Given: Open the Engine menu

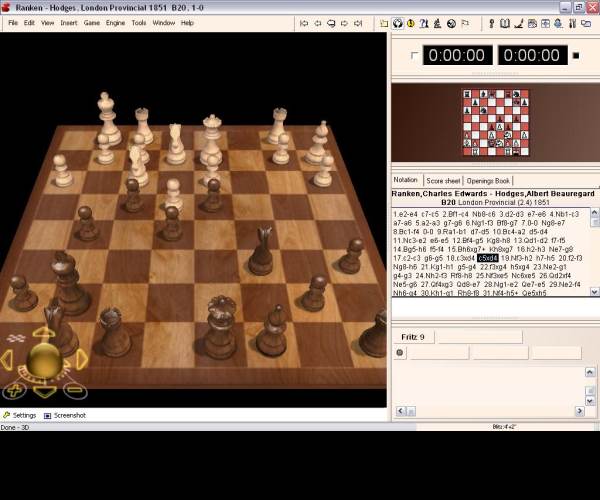Looking at the screenshot, I should (116, 23).
